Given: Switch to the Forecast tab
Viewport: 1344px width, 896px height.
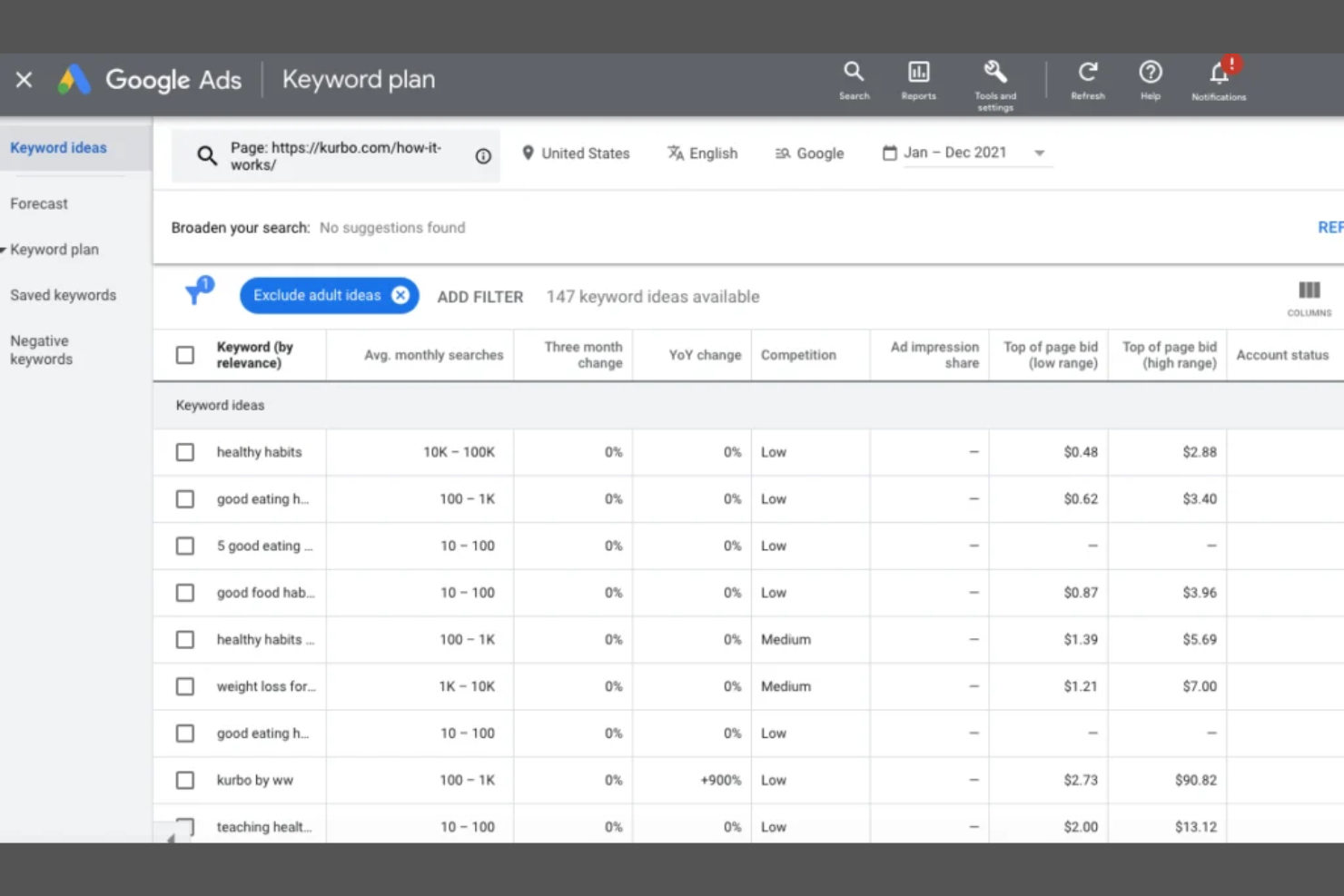Looking at the screenshot, I should (38, 203).
